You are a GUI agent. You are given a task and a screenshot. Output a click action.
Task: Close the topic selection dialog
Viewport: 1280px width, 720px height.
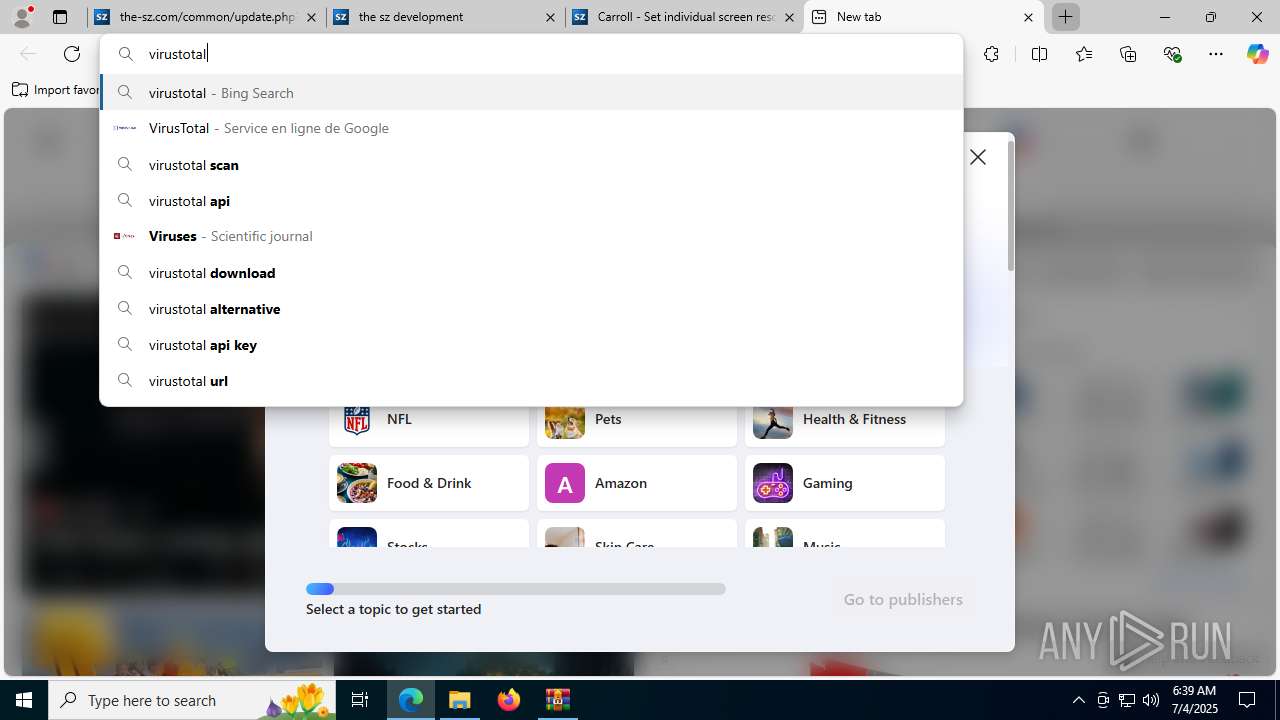point(978,157)
